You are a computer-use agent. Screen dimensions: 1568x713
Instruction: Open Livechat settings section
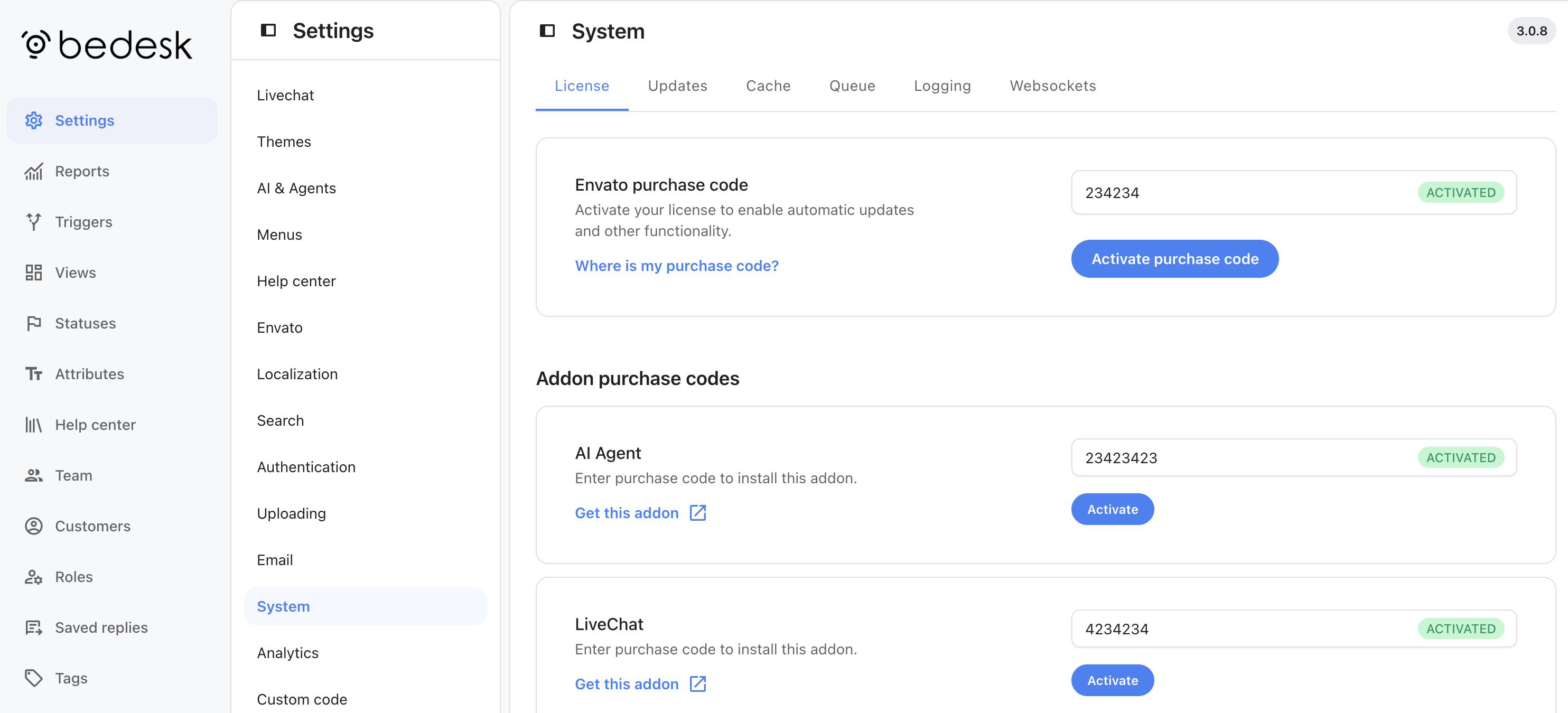[365, 96]
